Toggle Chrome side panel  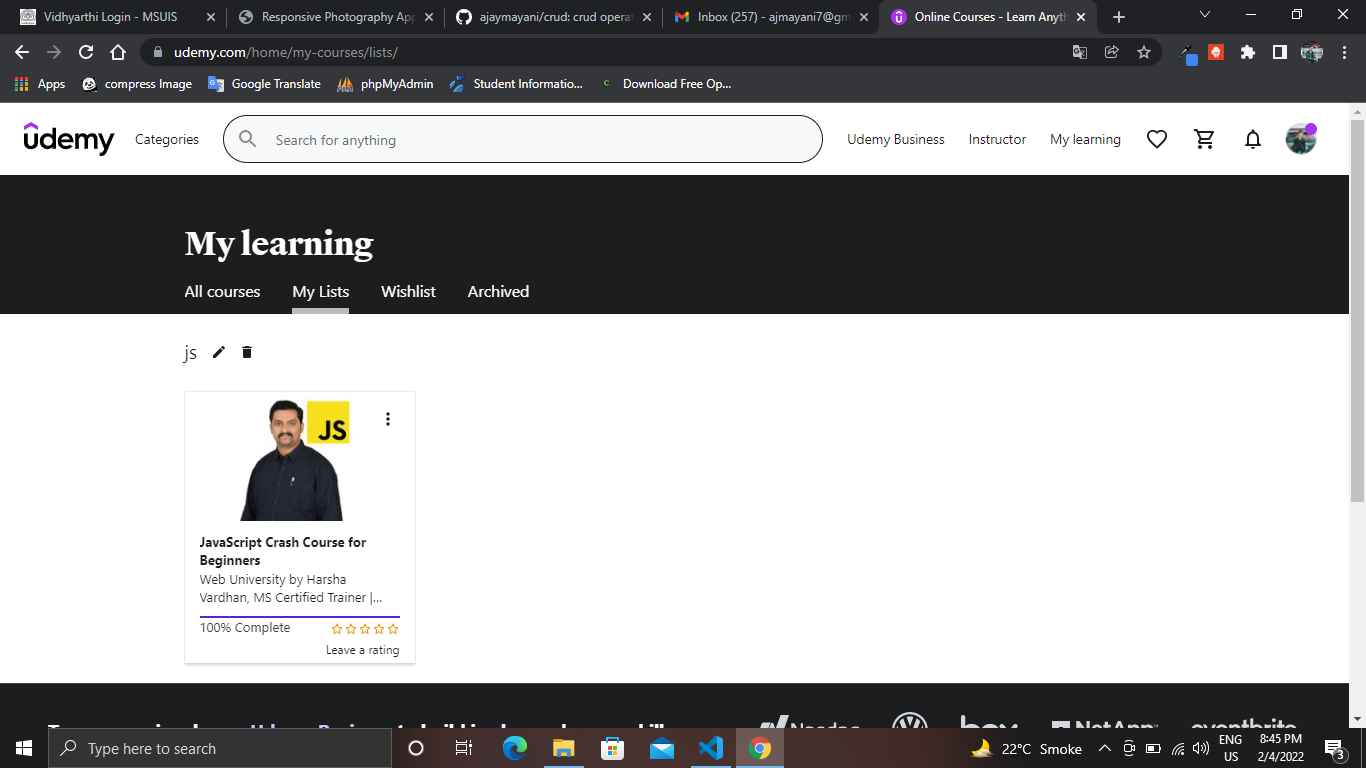[x=1280, y=52]
